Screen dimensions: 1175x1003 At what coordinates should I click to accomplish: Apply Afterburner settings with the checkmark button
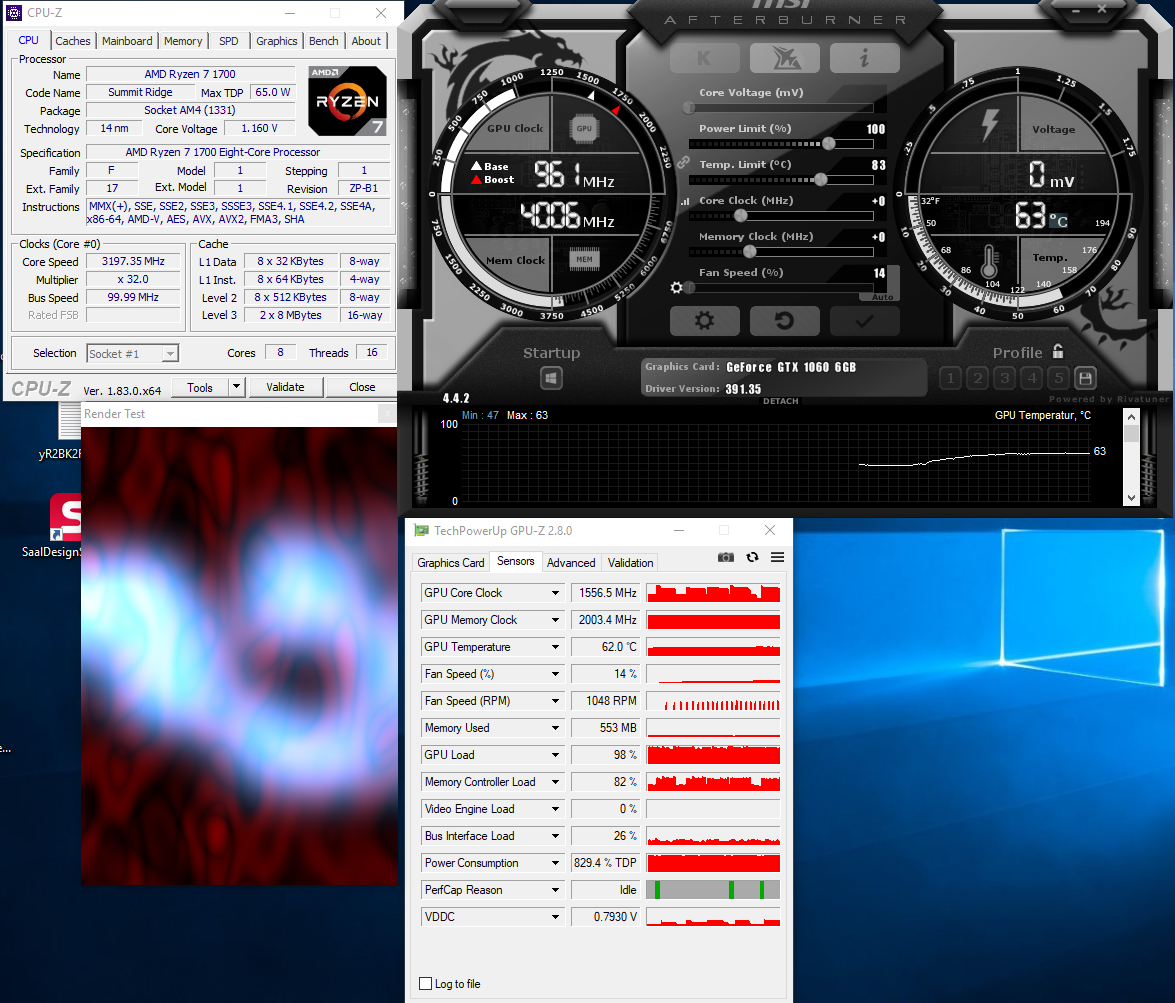[x=864, y=321]
